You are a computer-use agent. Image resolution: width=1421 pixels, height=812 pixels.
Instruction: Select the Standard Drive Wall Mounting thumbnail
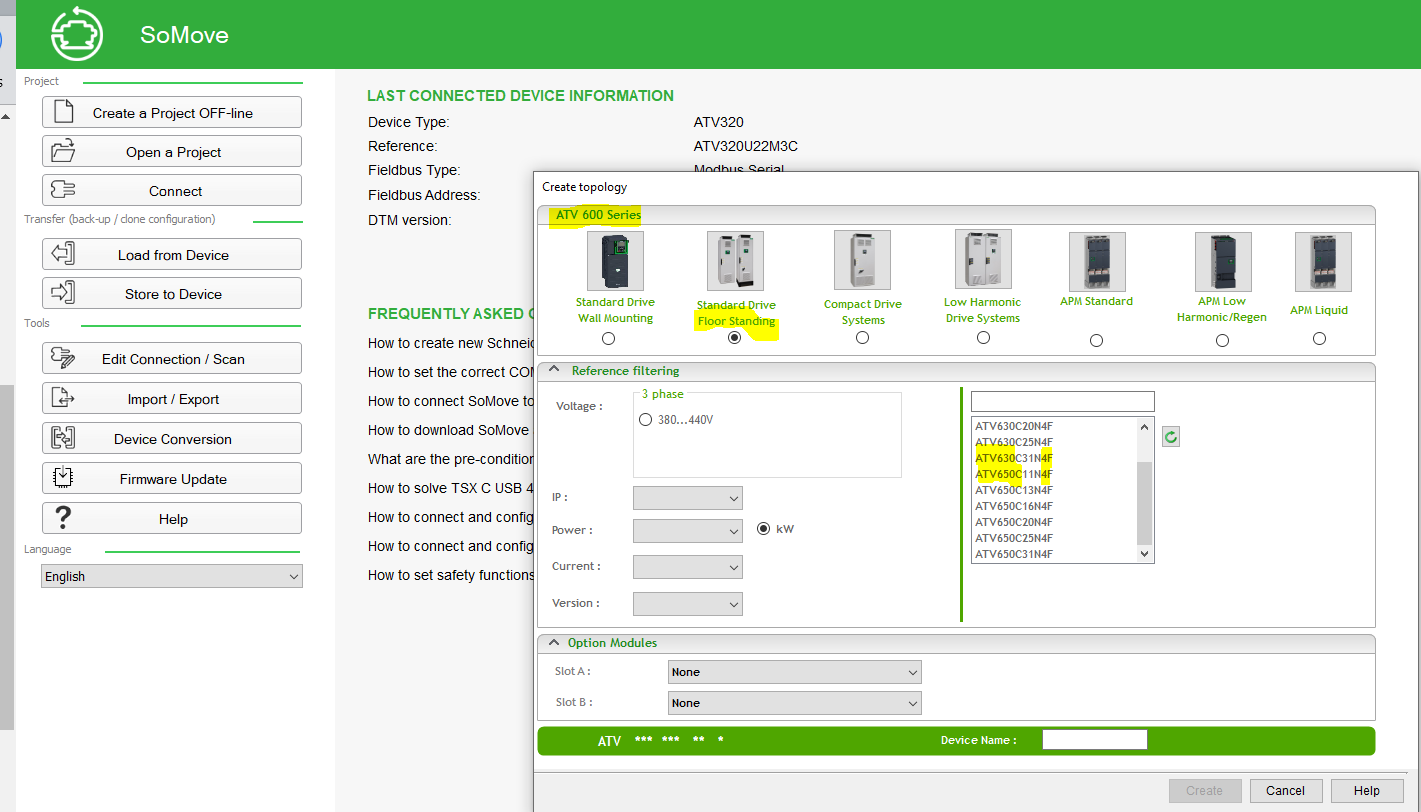point(615,261)
